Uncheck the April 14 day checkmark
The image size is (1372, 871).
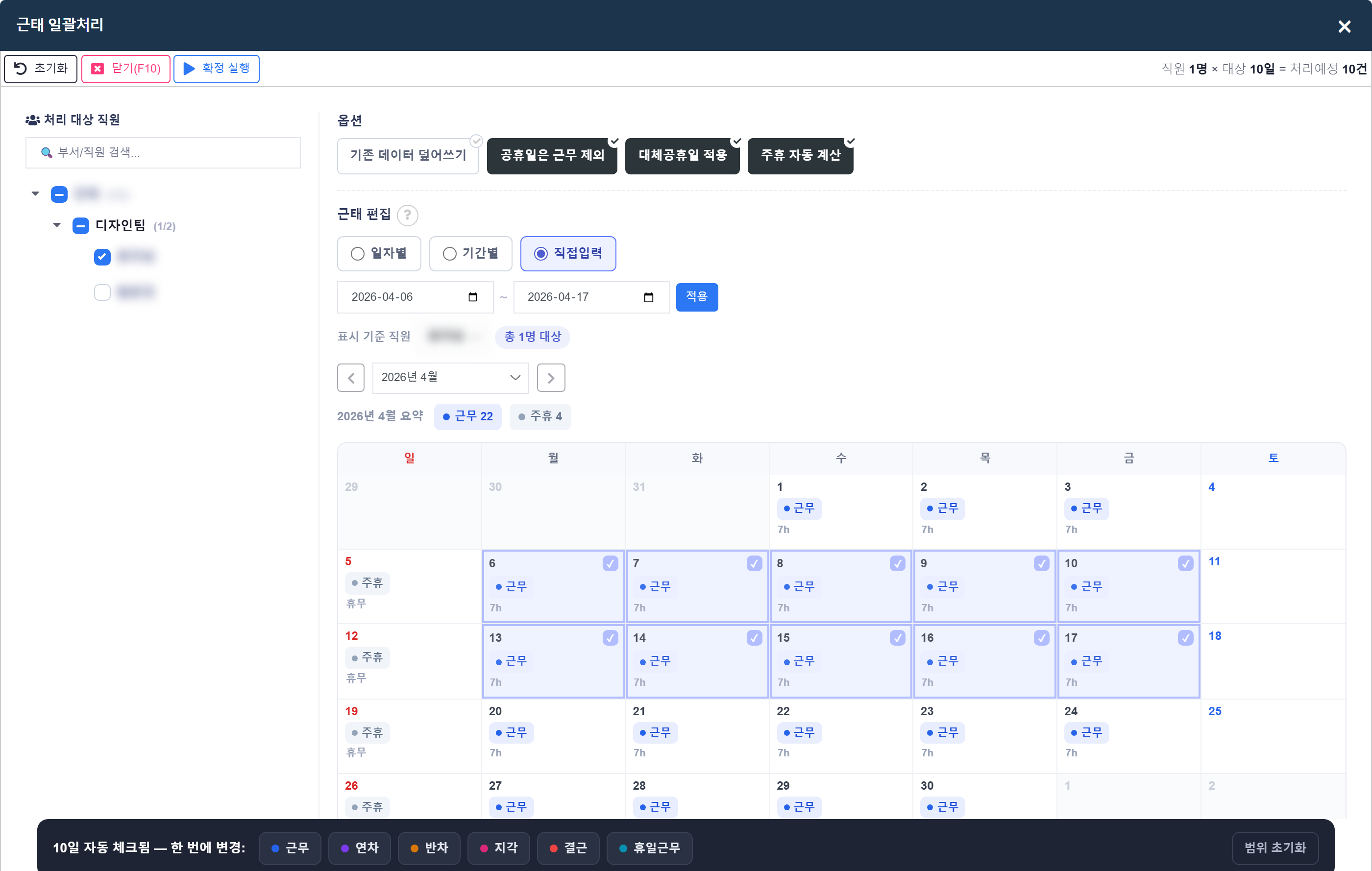[755, 638]
